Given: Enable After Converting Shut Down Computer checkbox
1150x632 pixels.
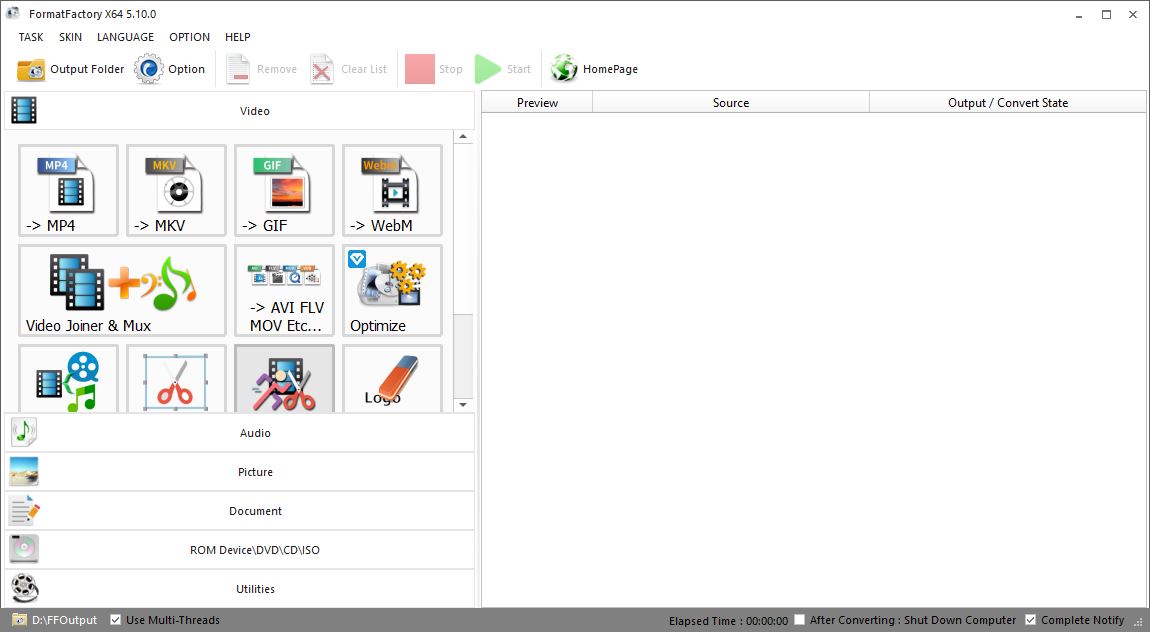Looking at the screenshot, I should point(799,620).
